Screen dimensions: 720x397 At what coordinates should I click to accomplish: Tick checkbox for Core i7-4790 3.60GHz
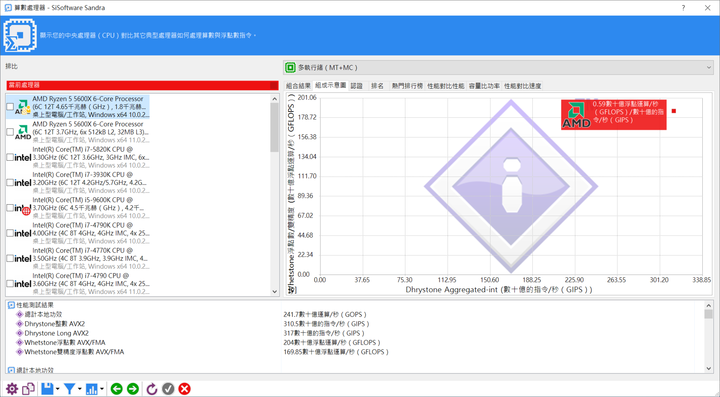[x=10, y=284]
